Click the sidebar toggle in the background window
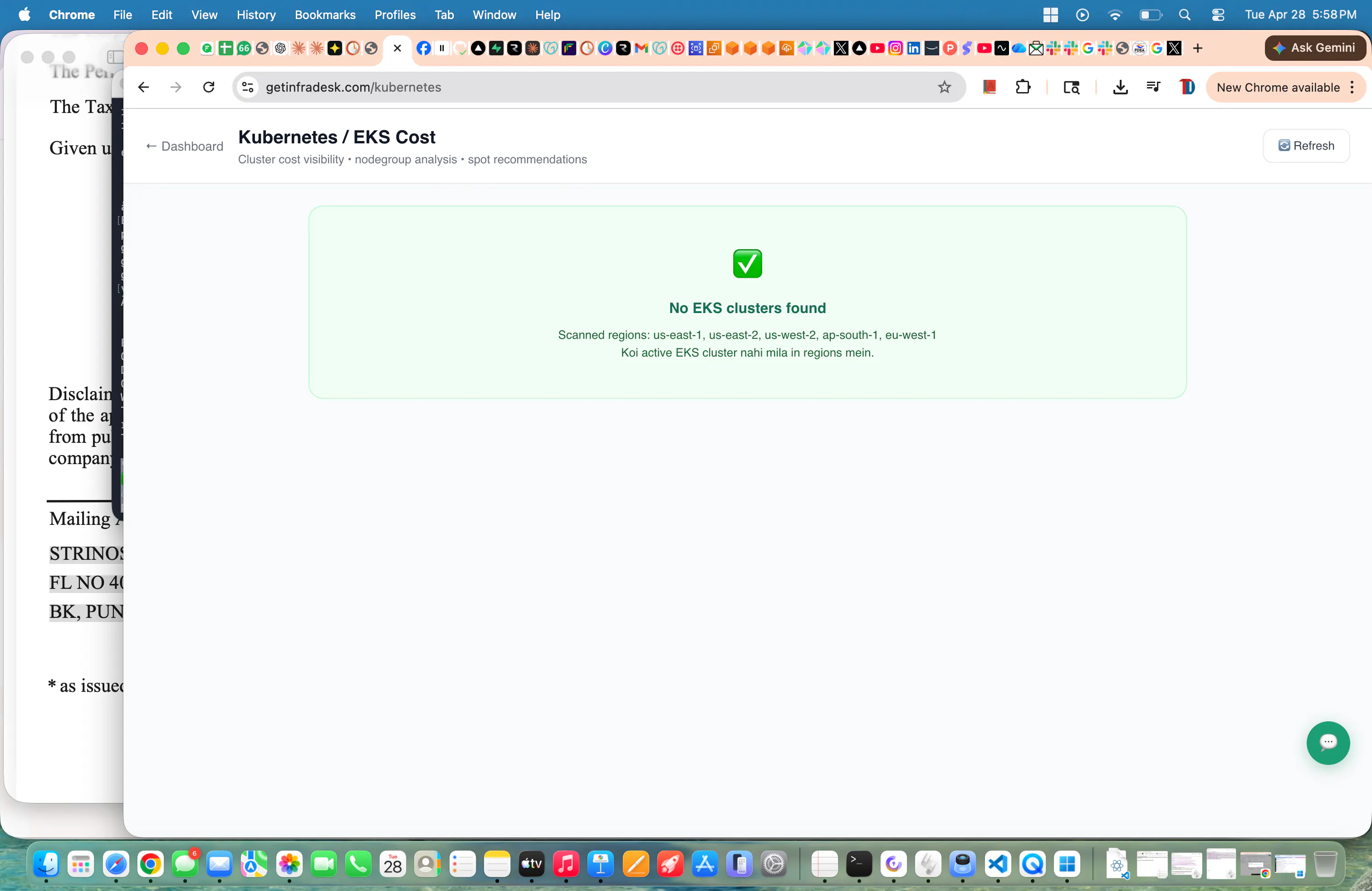 115,56
